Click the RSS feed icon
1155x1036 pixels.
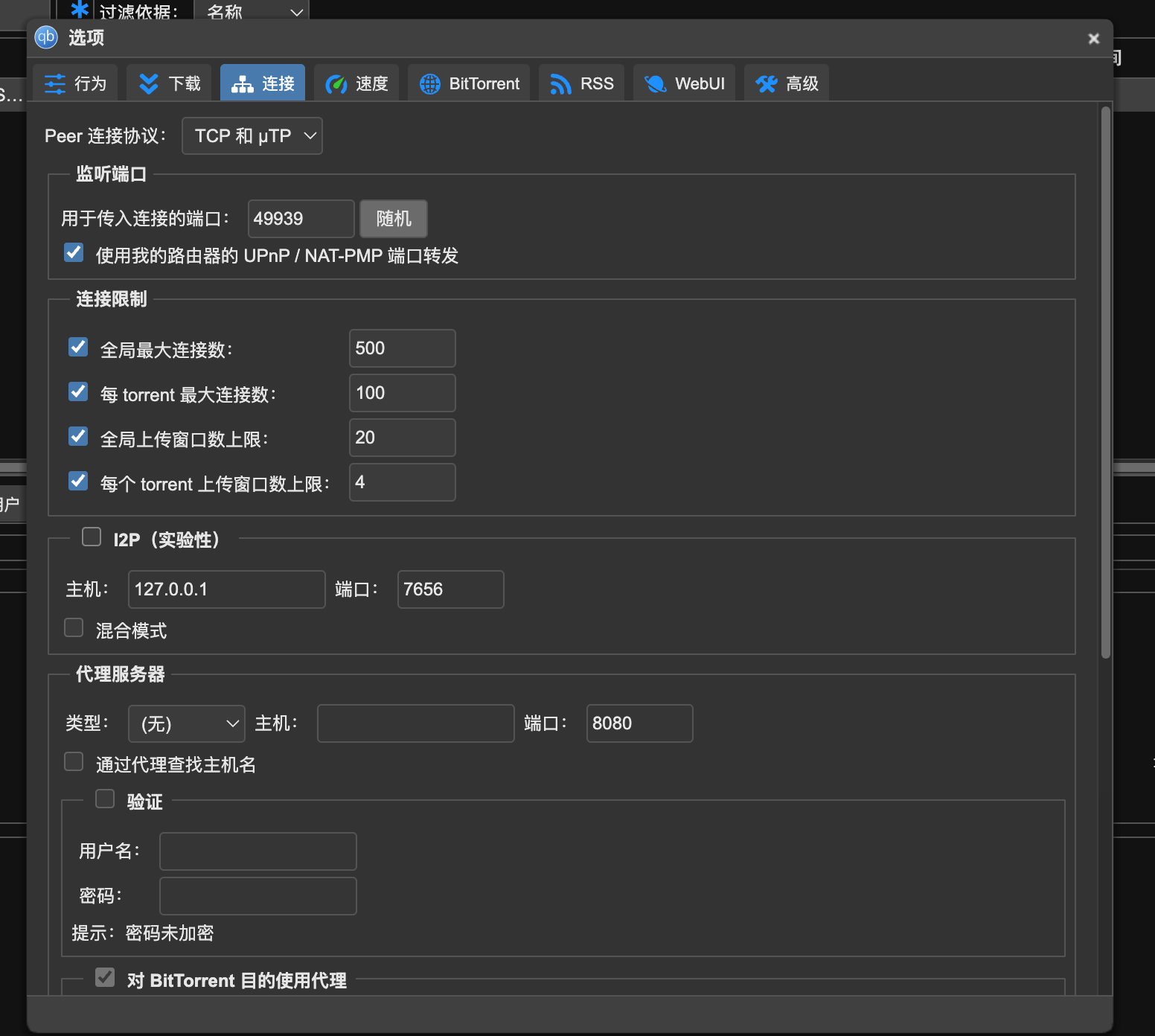click(x=560, y=83)
